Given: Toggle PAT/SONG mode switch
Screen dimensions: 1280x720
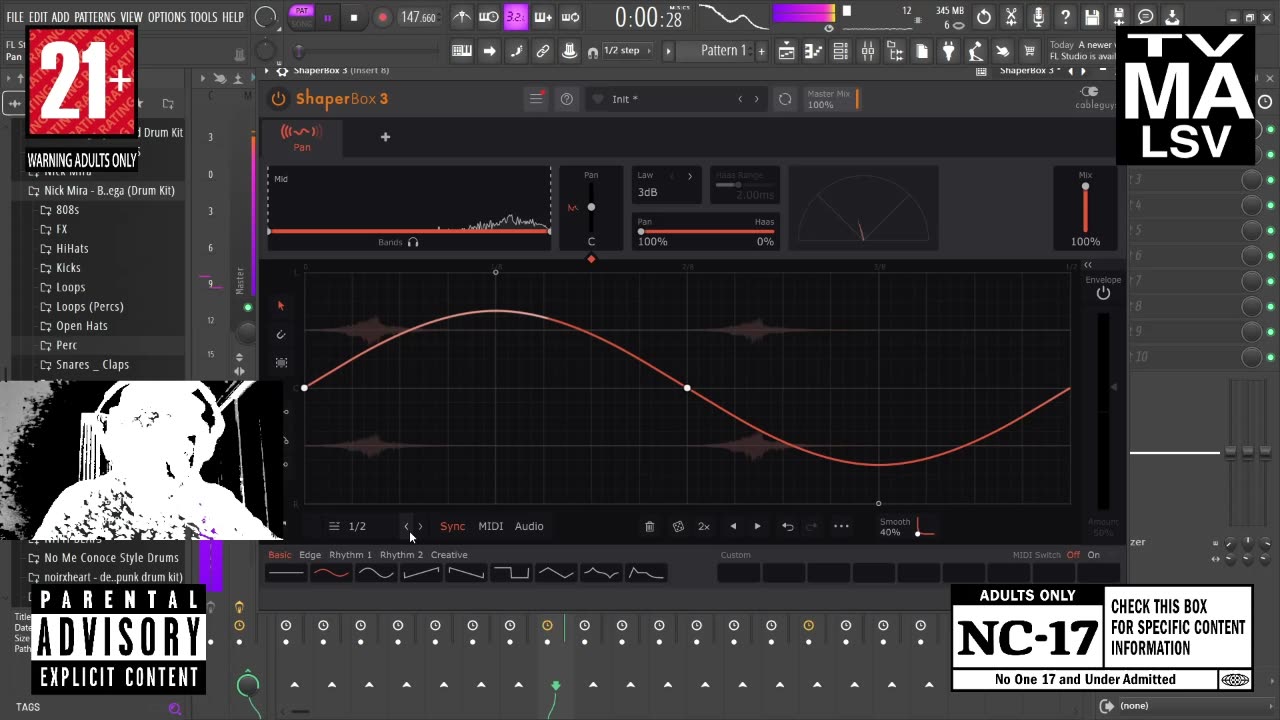Looking at the screenshot, I should point(301,17).
